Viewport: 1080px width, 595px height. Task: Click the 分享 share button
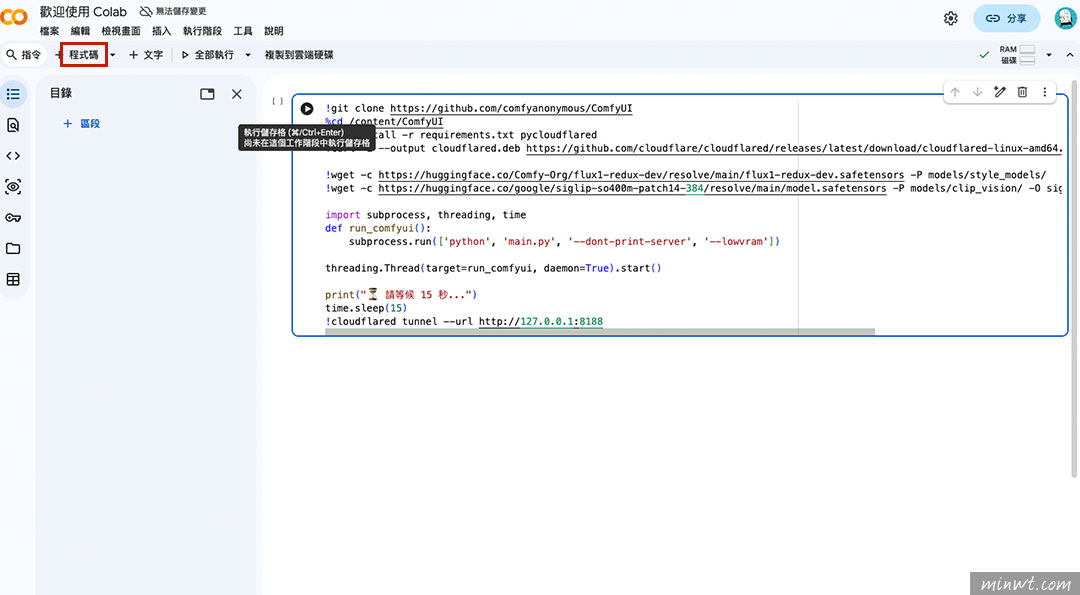click(1006, 18)
